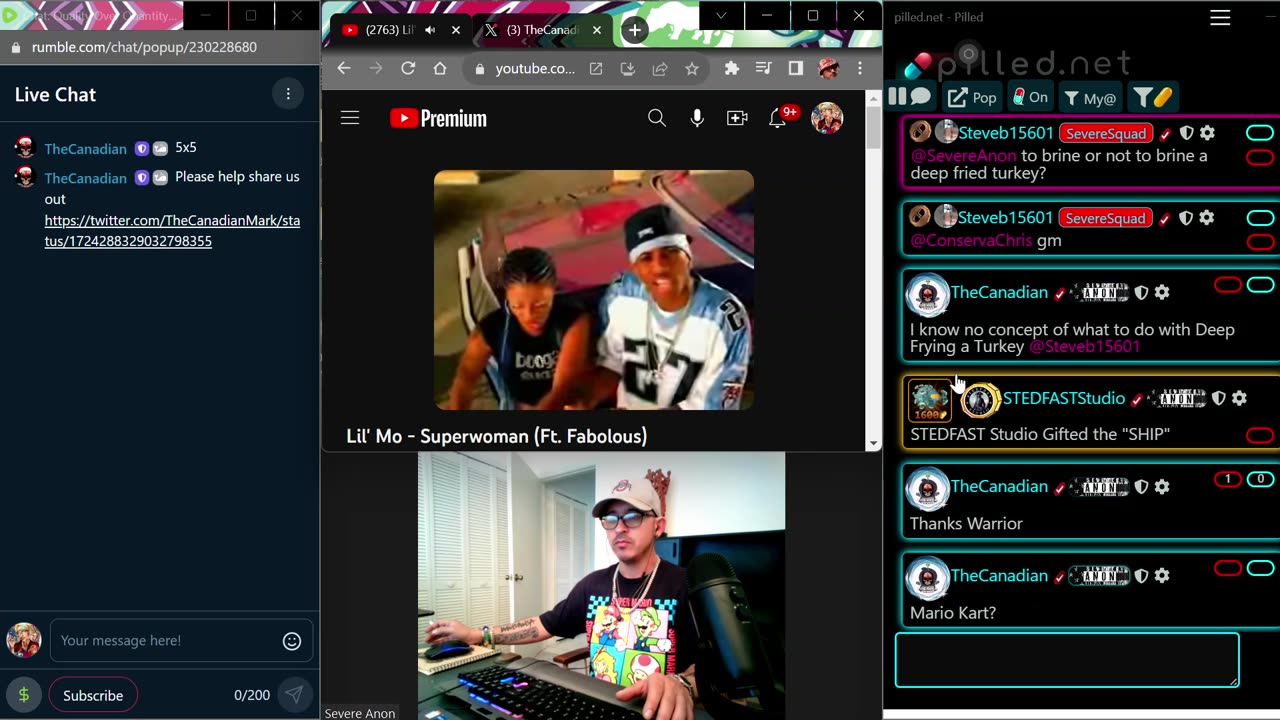Image resolution: width=1280 pixels, height=720 pixels.
Task: Click red pill count 1 on Thanks Warrior
Action: tap(1228, 479)
